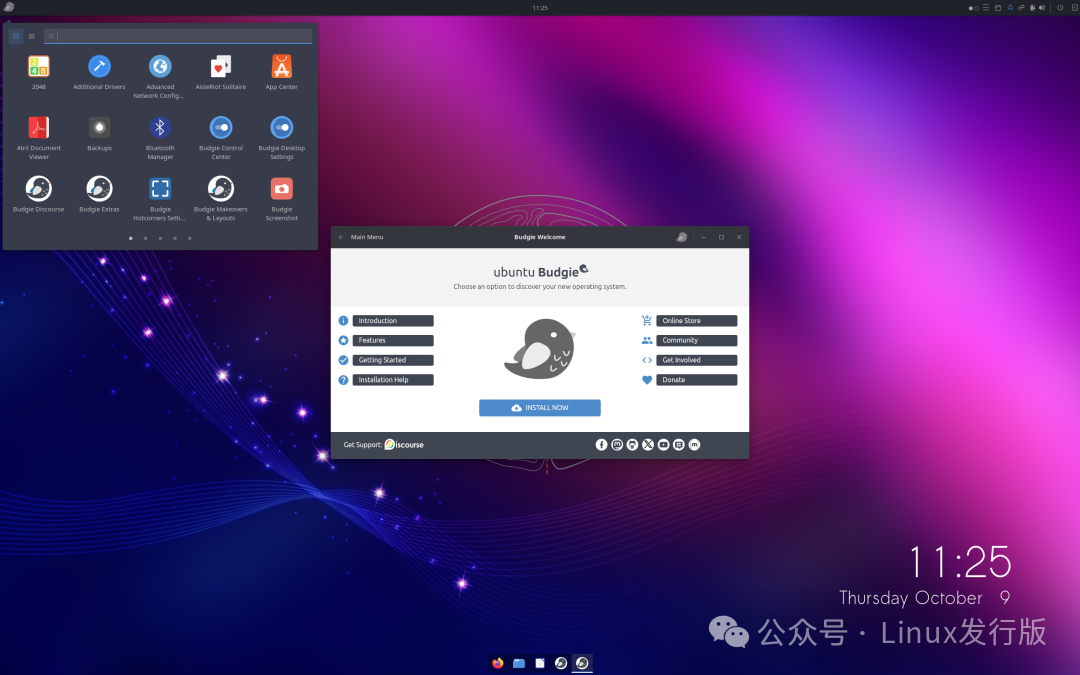
Task: Launch Firefox from the dock
Action: coord(497,663)
